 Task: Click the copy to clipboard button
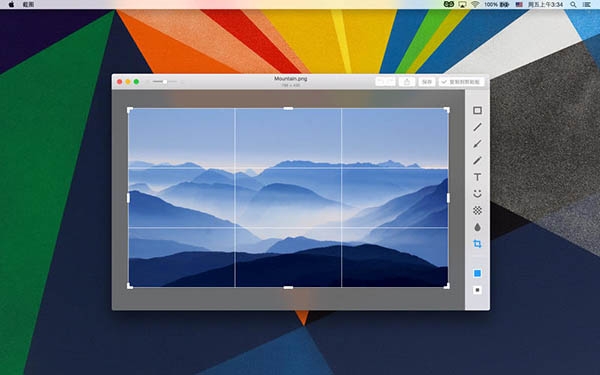[x=461, y=82]
